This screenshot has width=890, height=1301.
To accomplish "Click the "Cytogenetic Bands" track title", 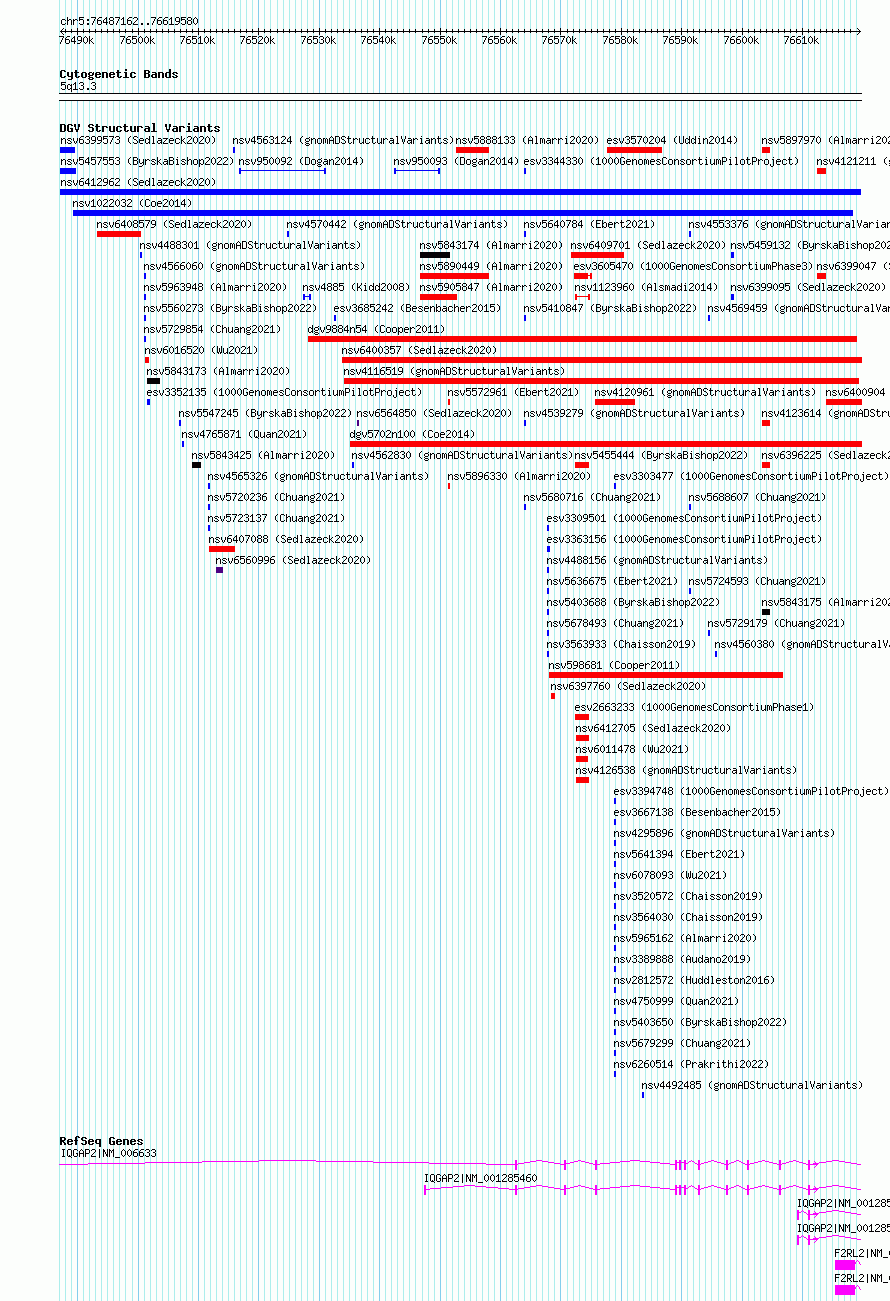I will 118,74.
